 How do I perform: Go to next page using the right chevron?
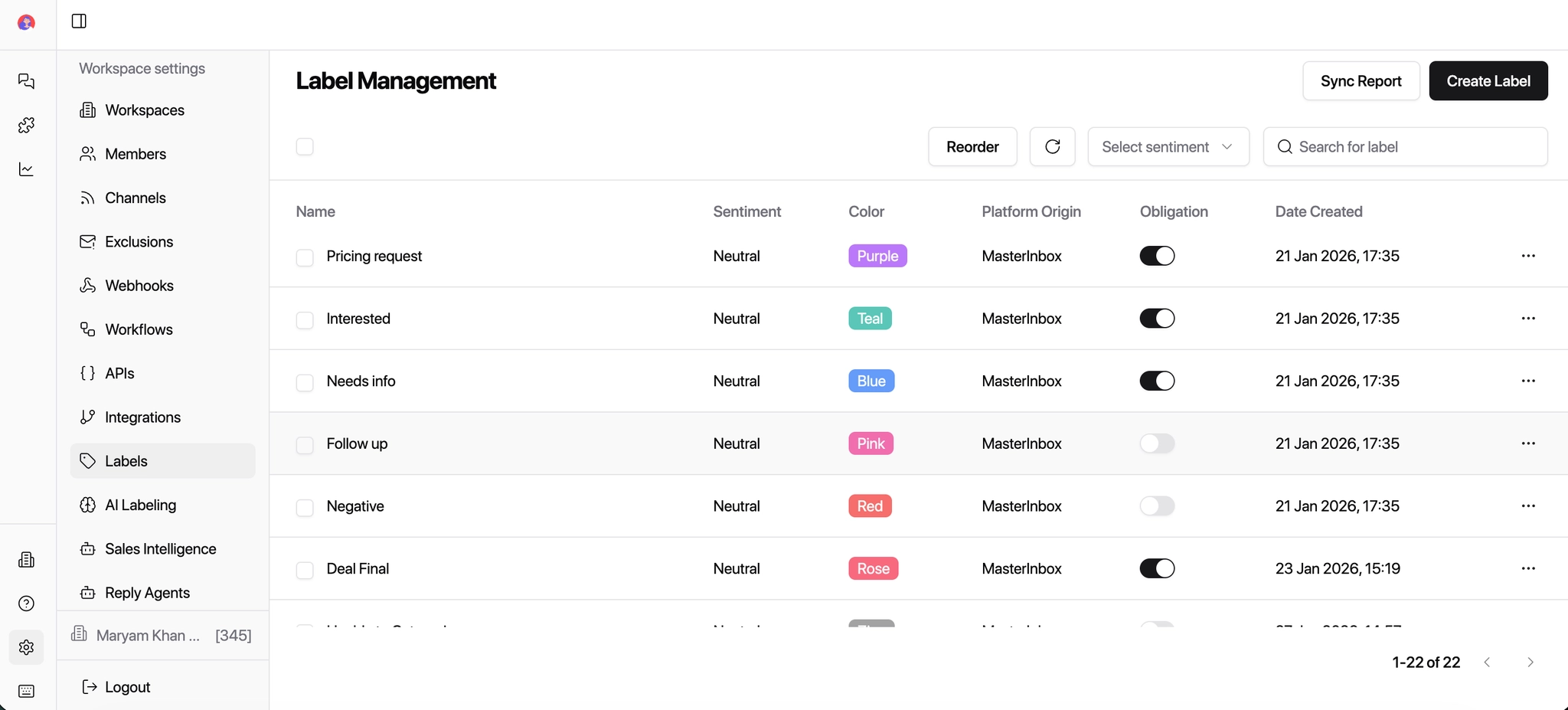(1531, 662)
